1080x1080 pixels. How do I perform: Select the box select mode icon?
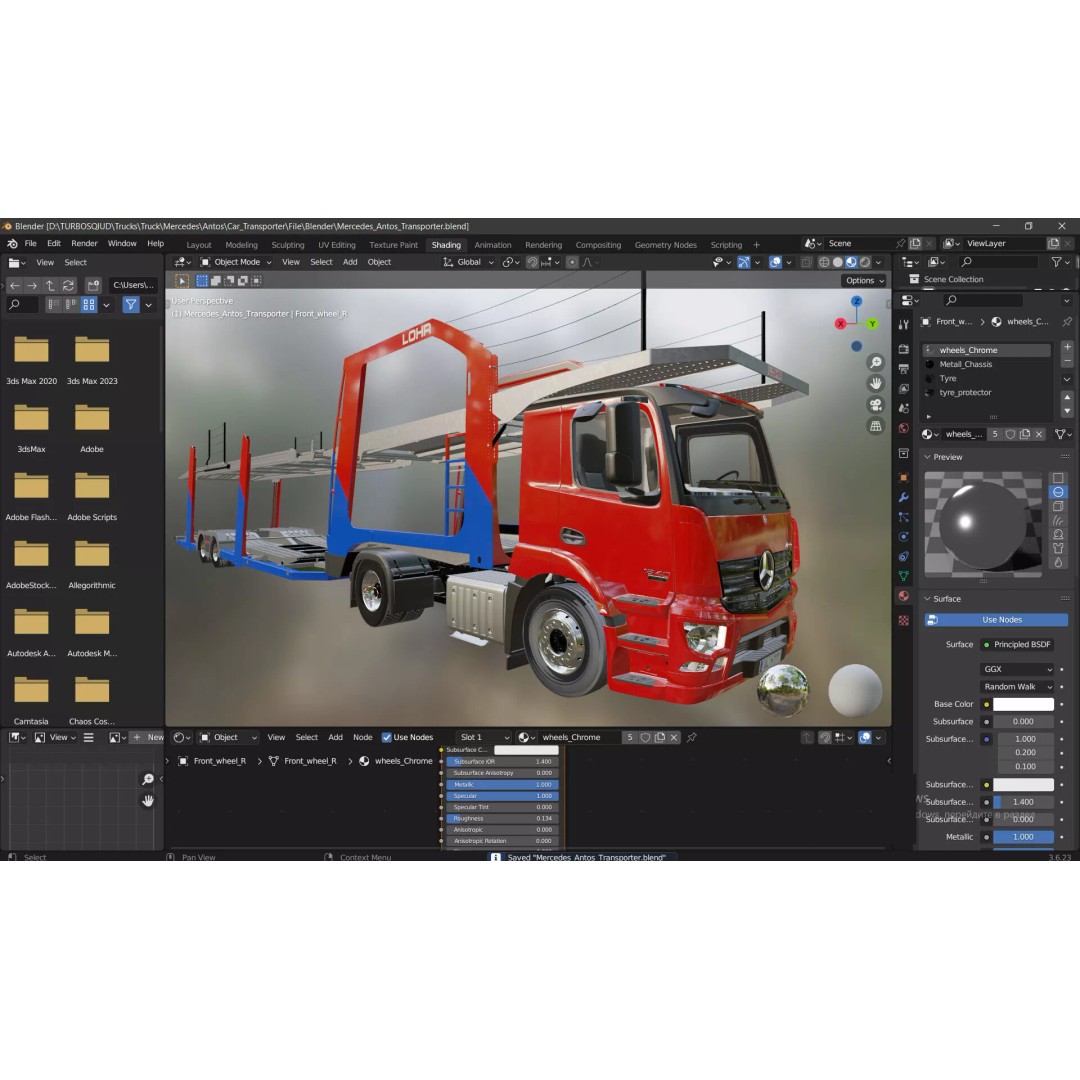tap(202, 281)
